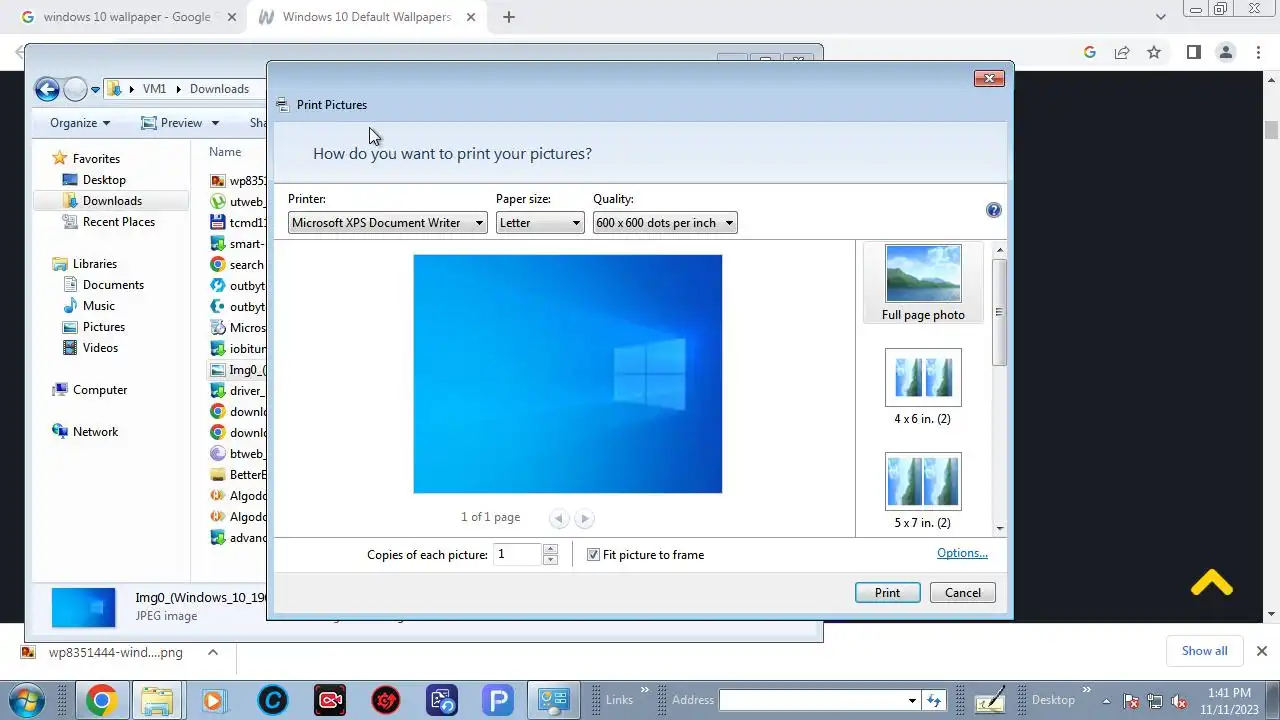1280x720 pixels.
Task: Click Chrome share page icon
Action: click(x=1122, y=52)
